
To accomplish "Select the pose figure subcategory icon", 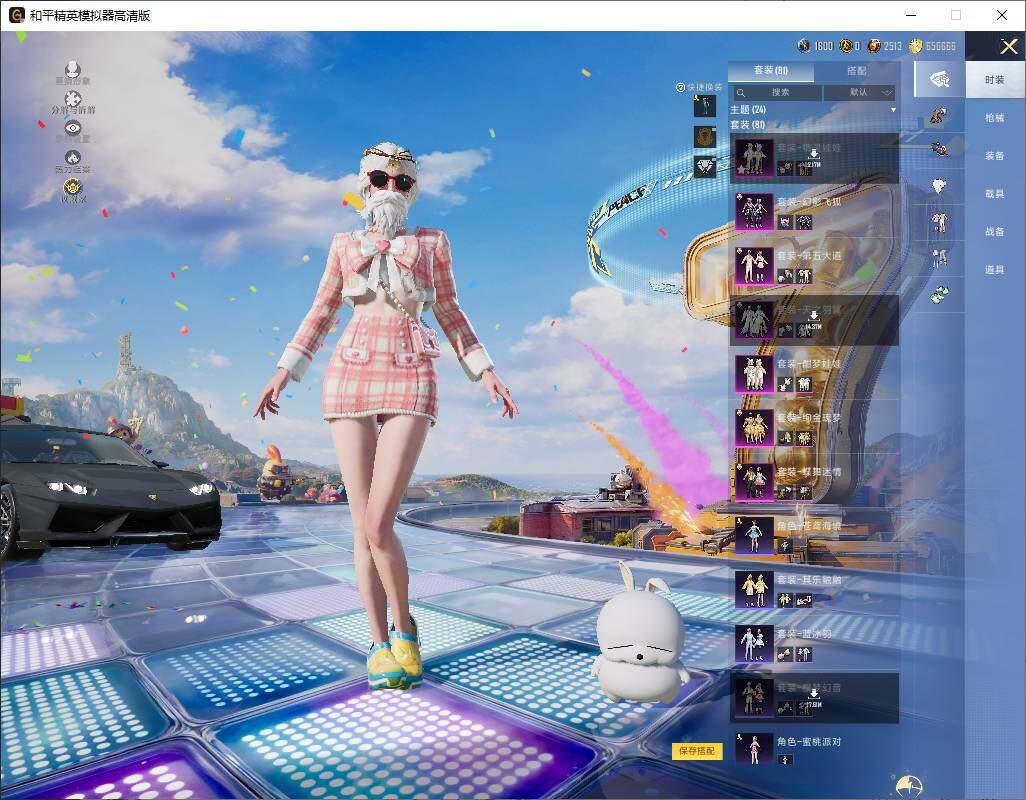I will [x=940, y=259].
